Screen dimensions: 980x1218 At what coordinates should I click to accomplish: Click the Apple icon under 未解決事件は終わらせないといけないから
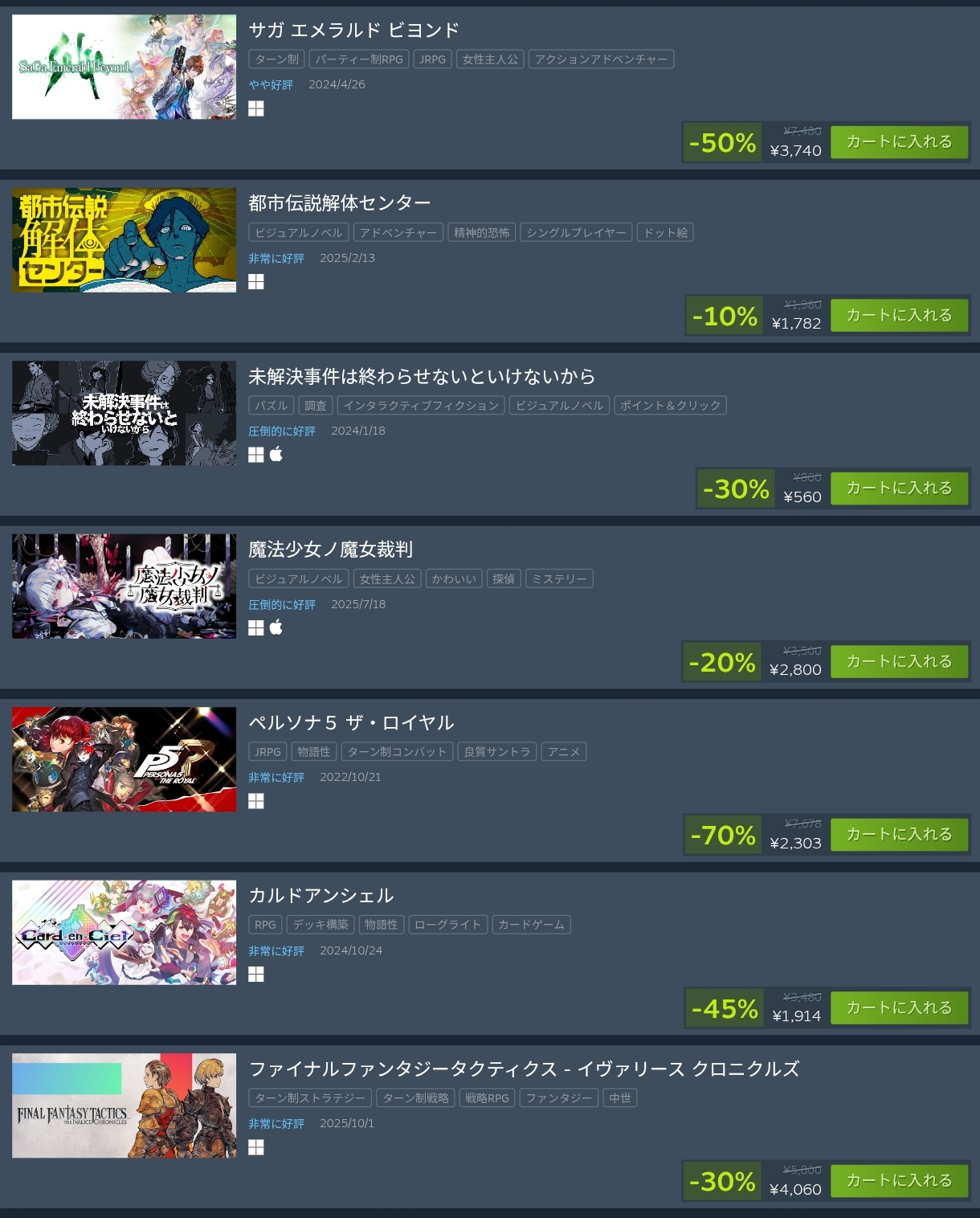tap(276, 455)
